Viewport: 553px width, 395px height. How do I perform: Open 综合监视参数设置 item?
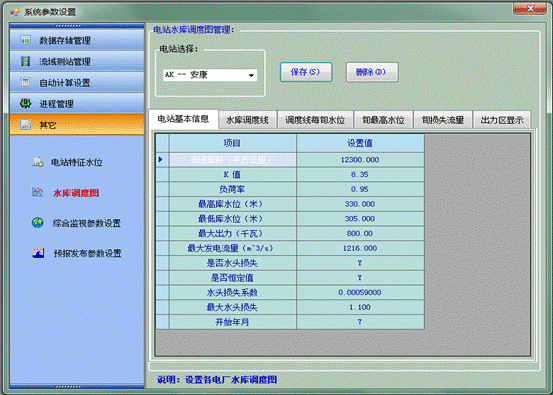(x=87, y=223)
